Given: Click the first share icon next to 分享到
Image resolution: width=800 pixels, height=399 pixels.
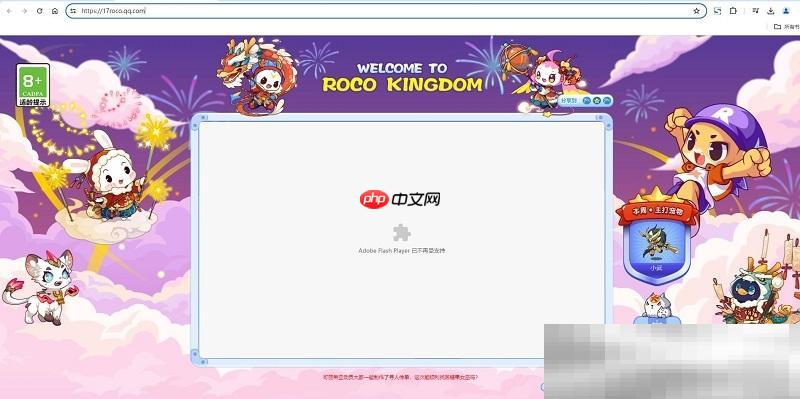Looking at the screenshot, I should [x=587, y=101].
